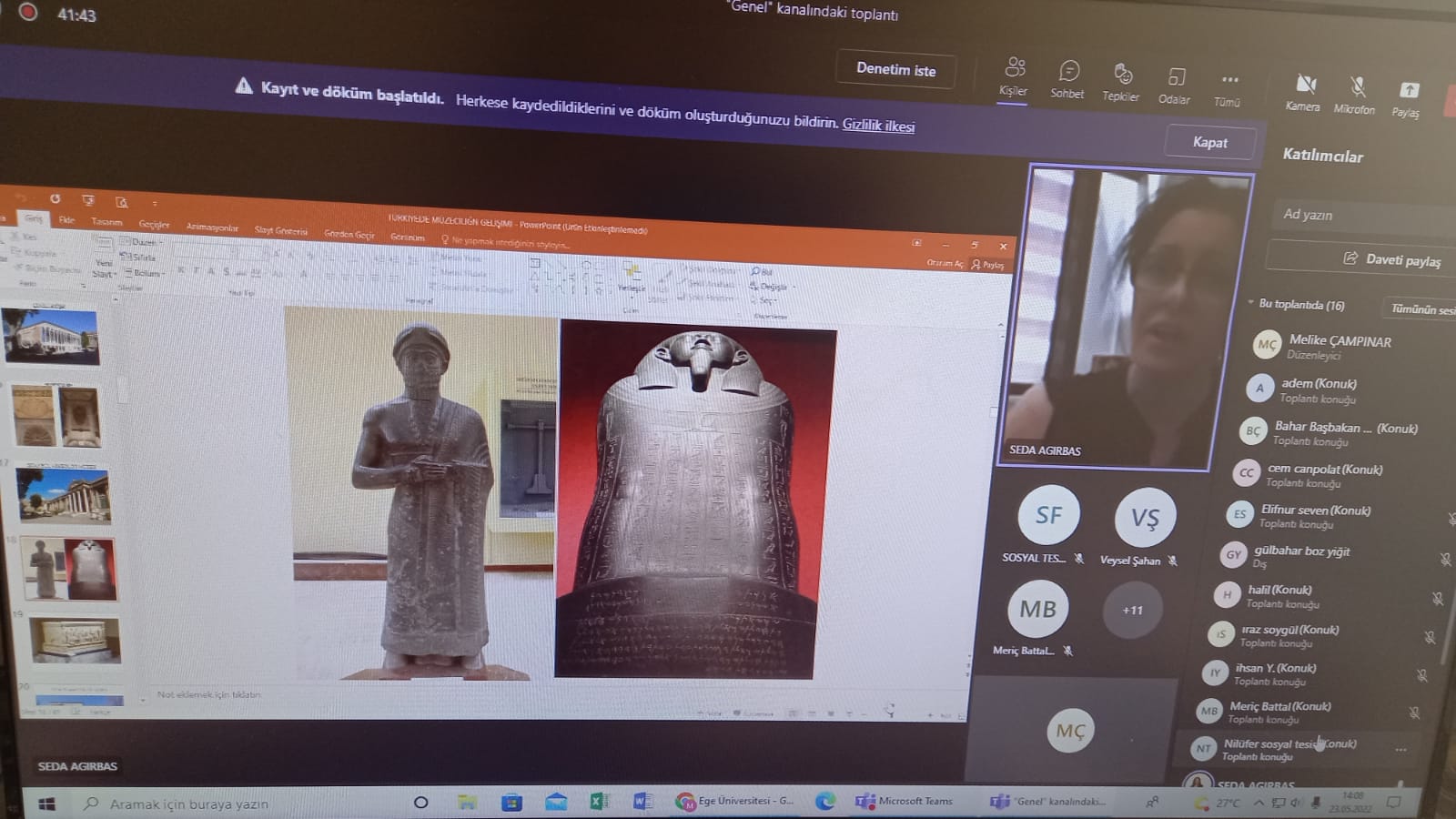Open options for Nilüfer sosyal tesis participant

pos(1400,750)
